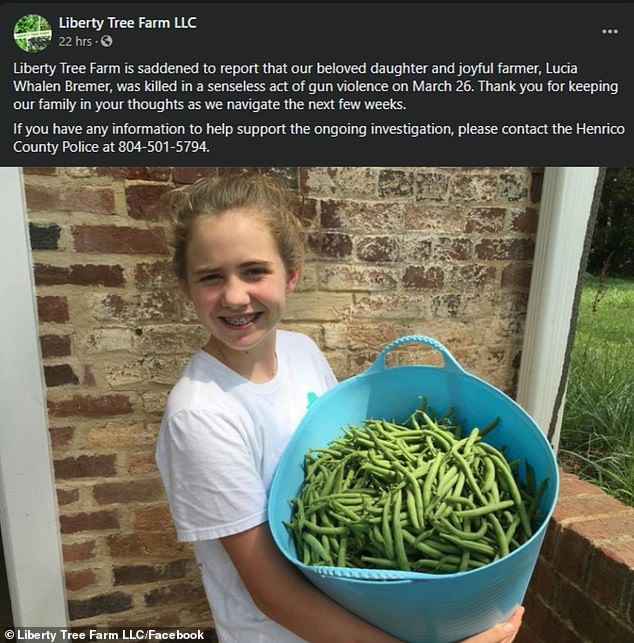Open the post options three-dot menu
This screenshot has width=634, height=643.
609,31
